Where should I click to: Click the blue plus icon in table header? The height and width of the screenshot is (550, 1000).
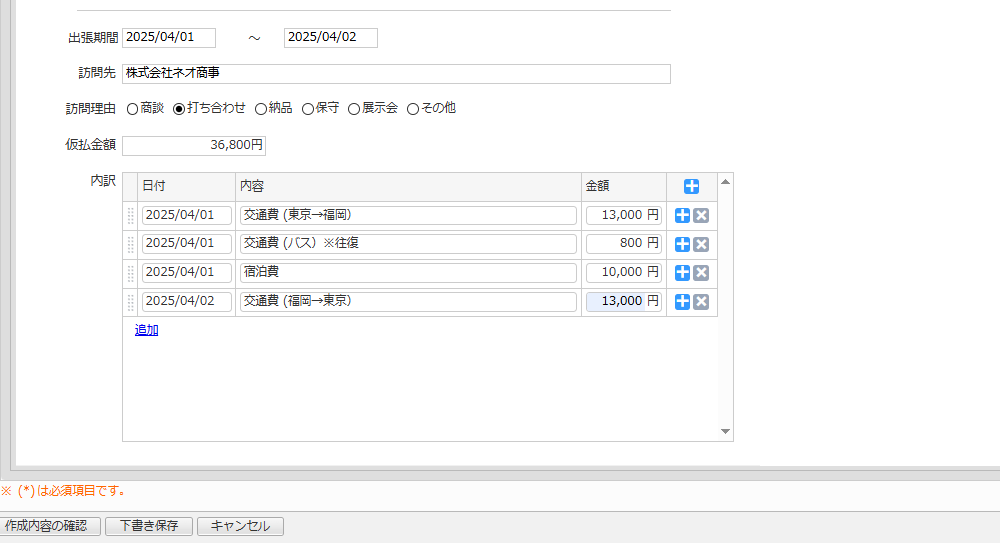tap(691, 186)
